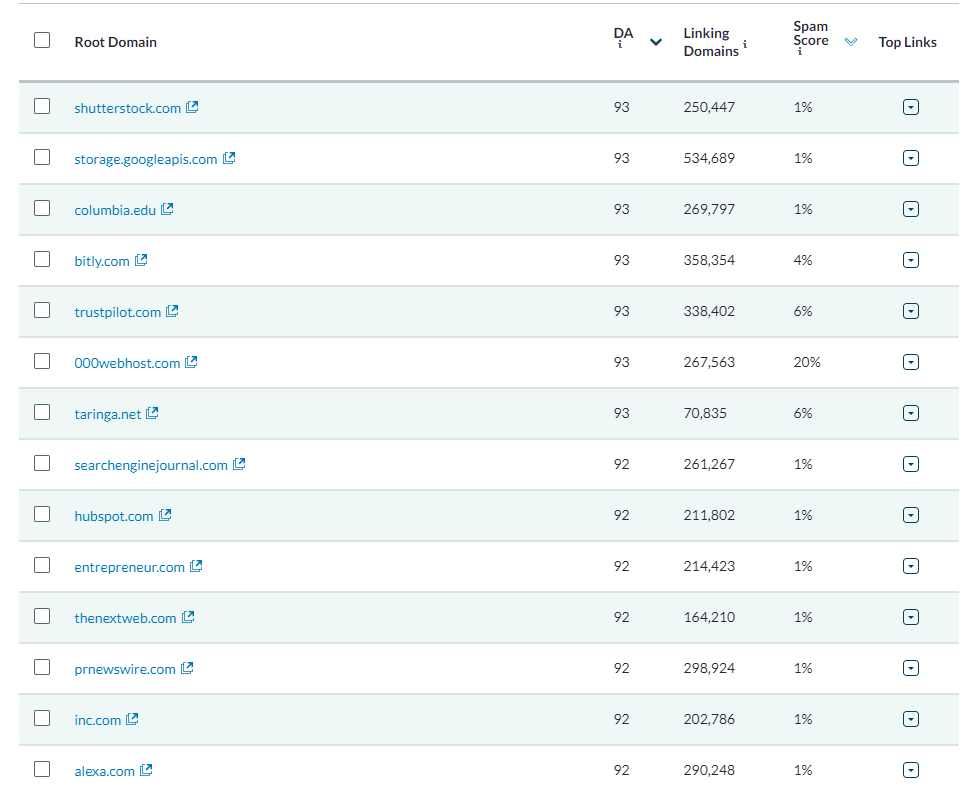
Task: Open 000webhost.com external link icon
Action: tap(191, 362)
